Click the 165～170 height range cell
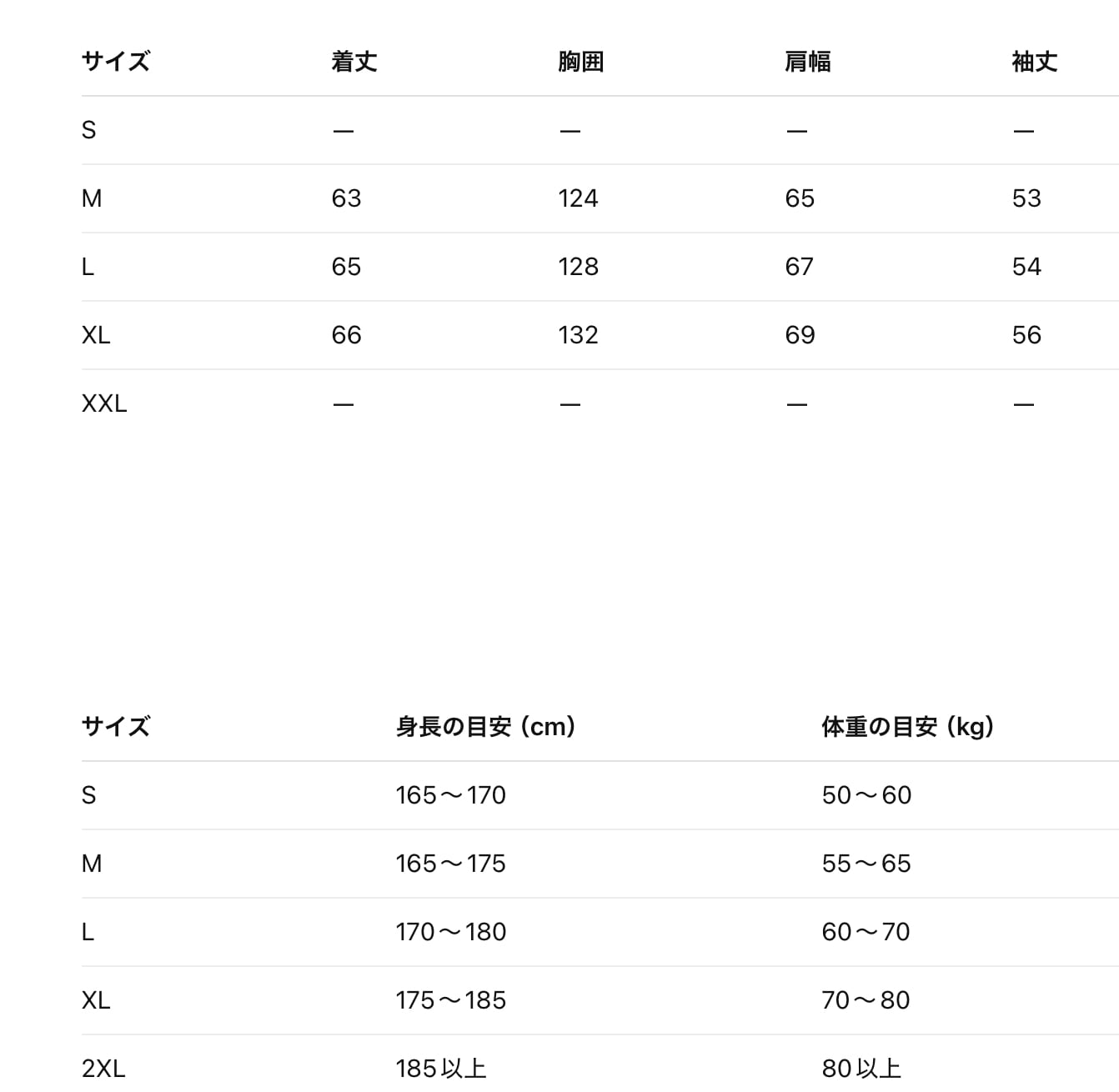The image size is (1119, 1092). tap(450, 795)
